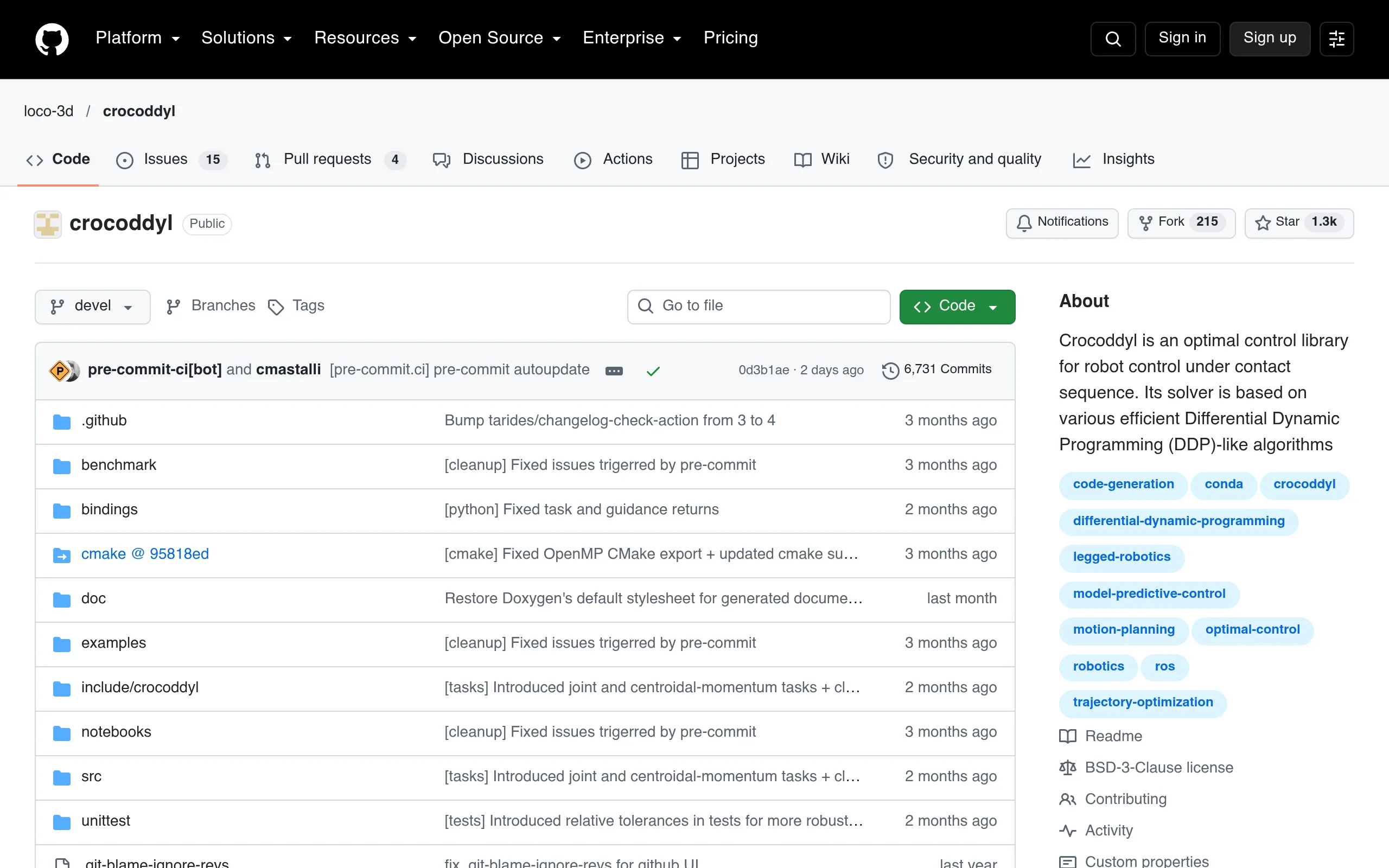The image size is (1389, 868).
Task: Expand the Solutions menu
Action: (247, 38)
